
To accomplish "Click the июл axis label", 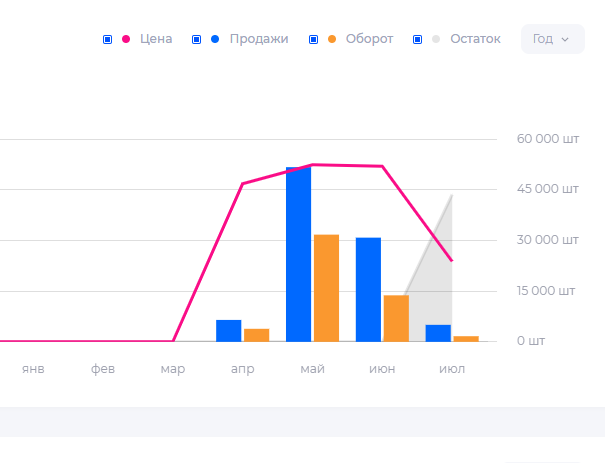I will [452, 369].
